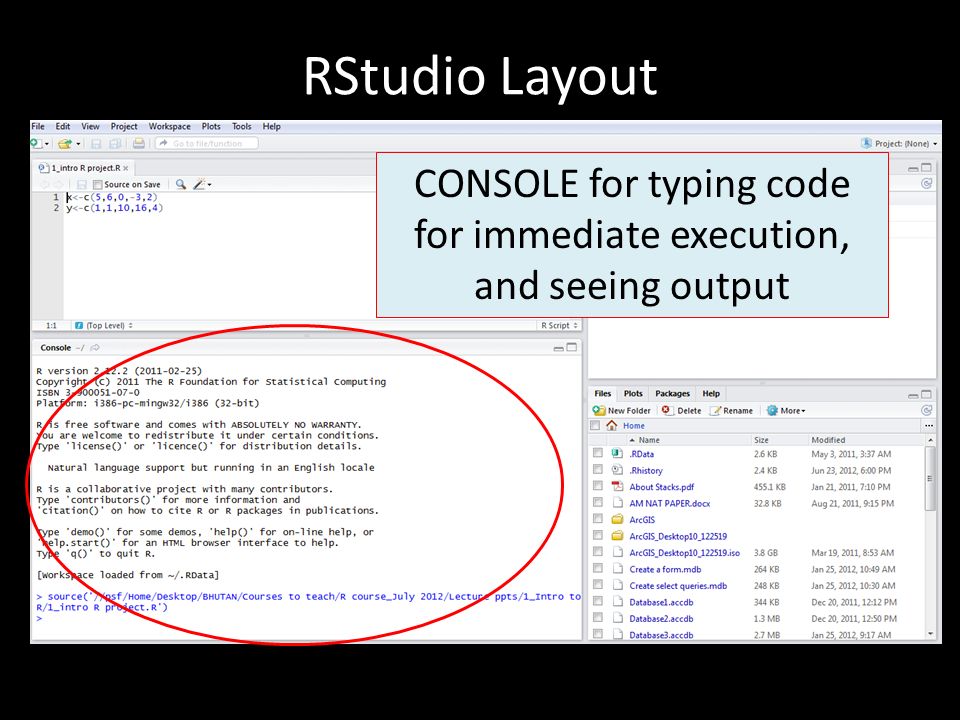Click the .Rhistory file icon
960x720 pixels.
(617, 470)
